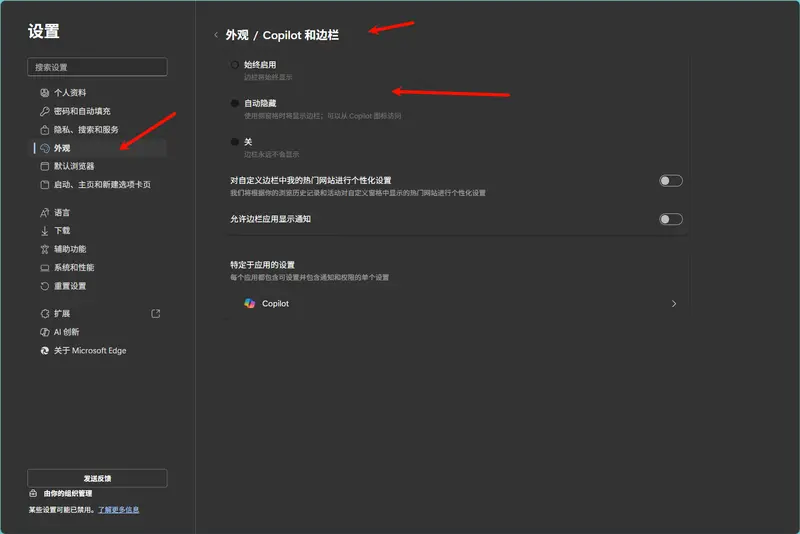Click the 重置设置 reset icon

click(45, 286)
